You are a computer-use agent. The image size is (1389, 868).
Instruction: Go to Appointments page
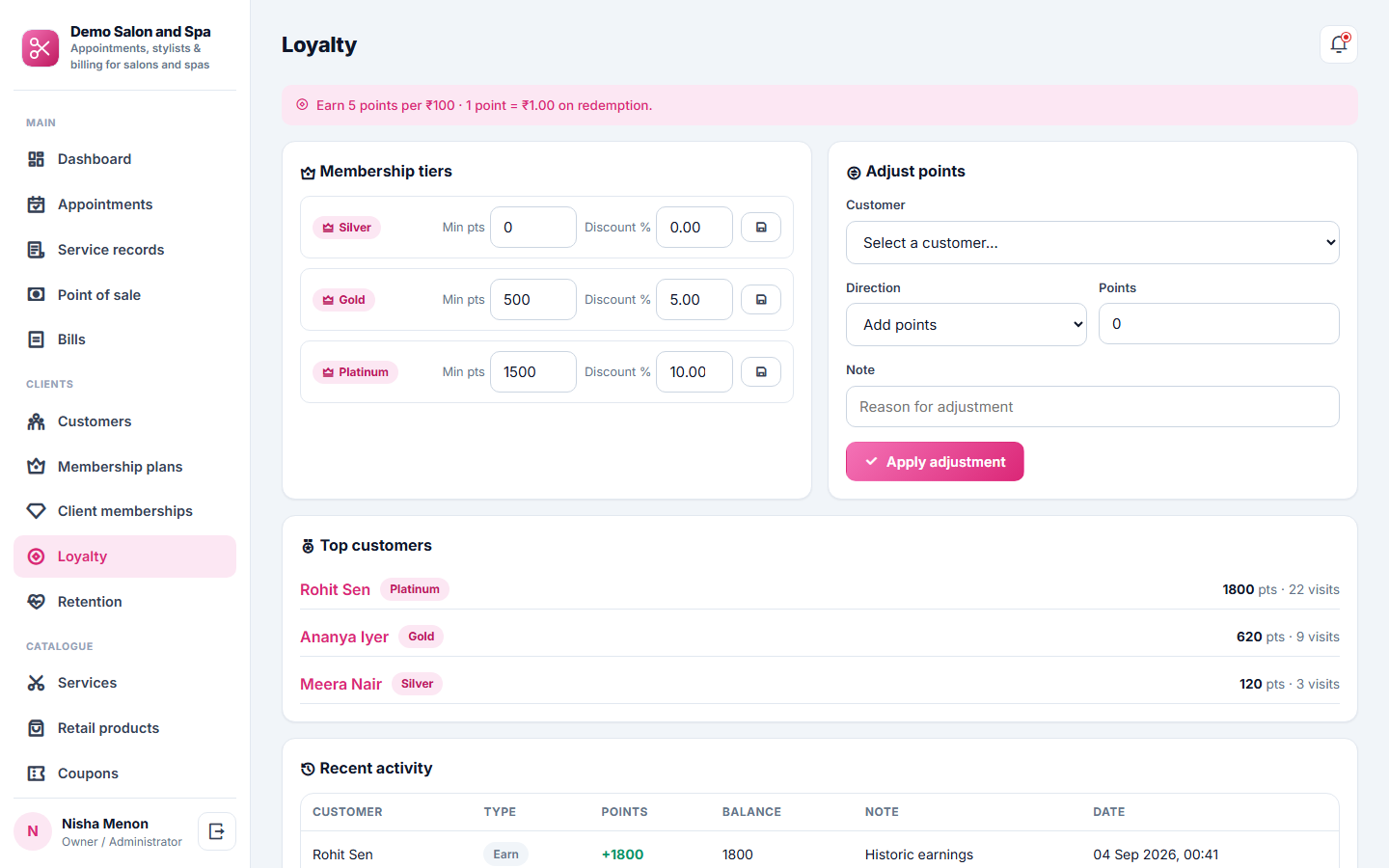(124, 204)
